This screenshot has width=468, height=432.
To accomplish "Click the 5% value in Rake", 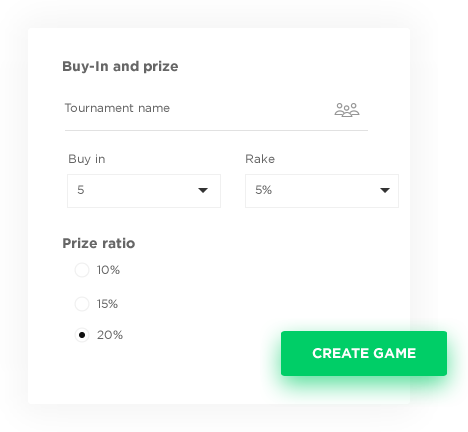I will pos(264,190).
